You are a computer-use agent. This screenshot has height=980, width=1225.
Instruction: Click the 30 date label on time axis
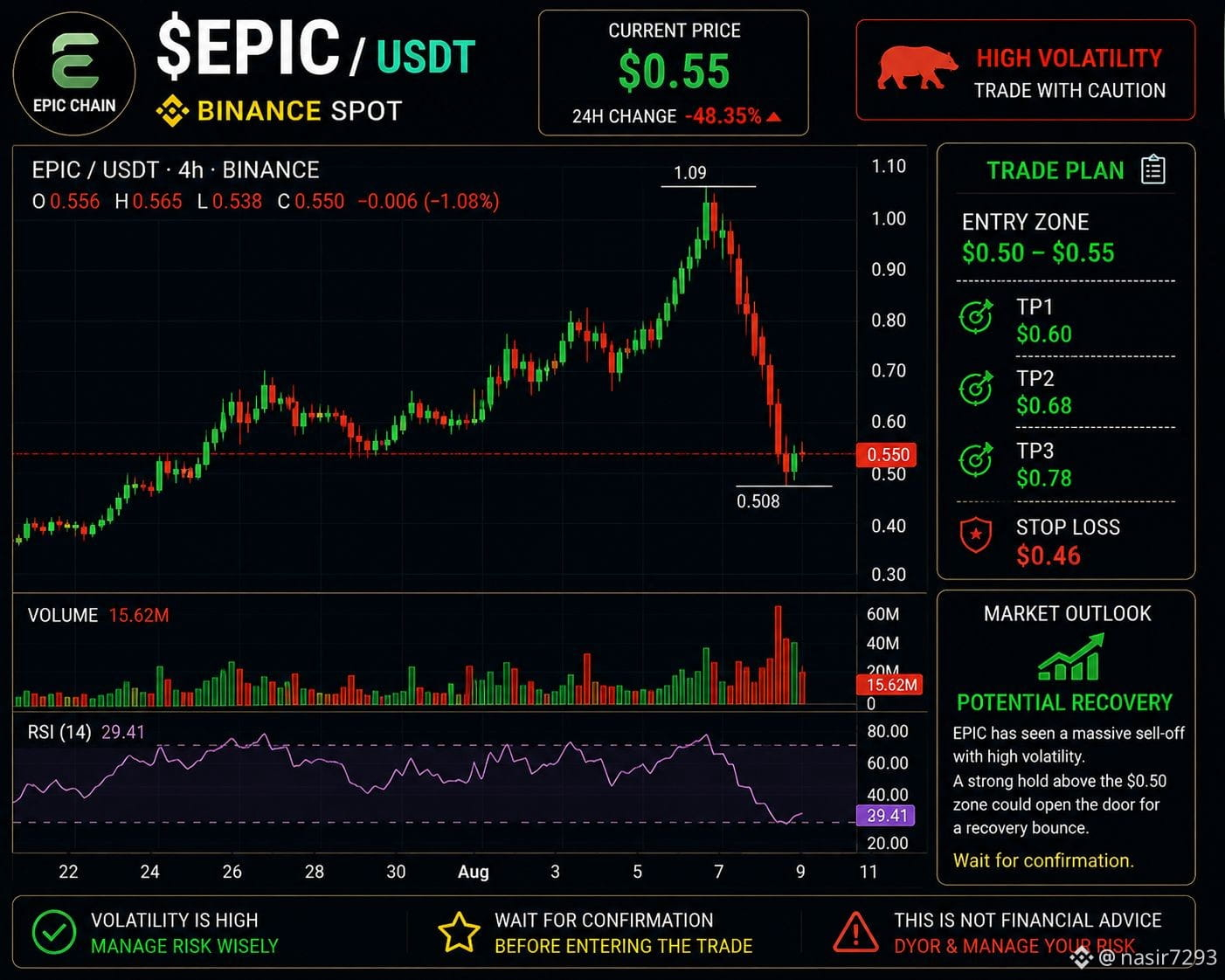(x=396, y=872)
